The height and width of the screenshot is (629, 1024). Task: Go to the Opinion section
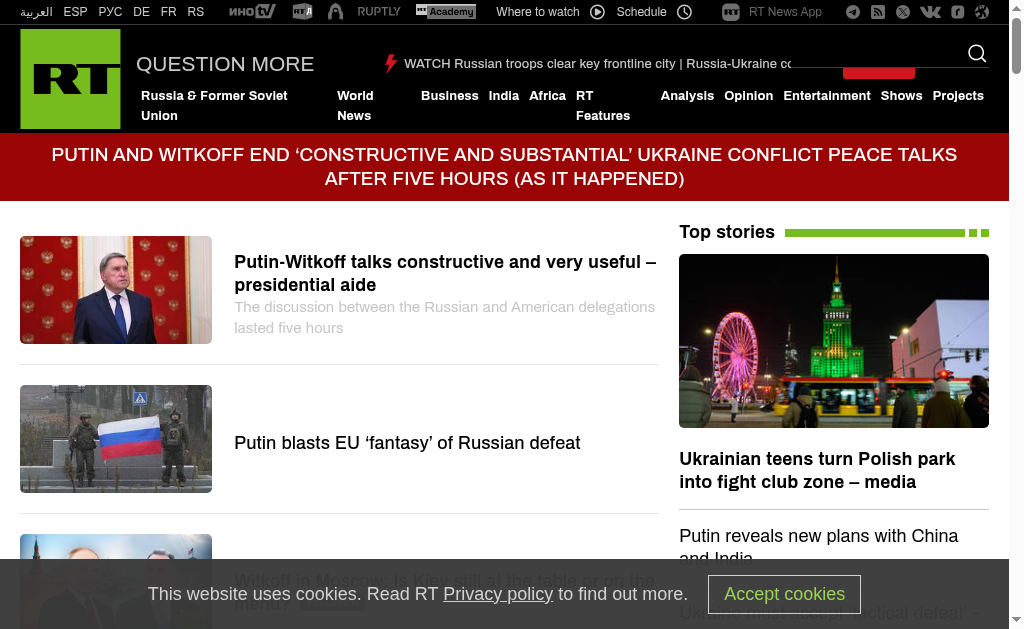pyautogui.click(x=748, y=96)
